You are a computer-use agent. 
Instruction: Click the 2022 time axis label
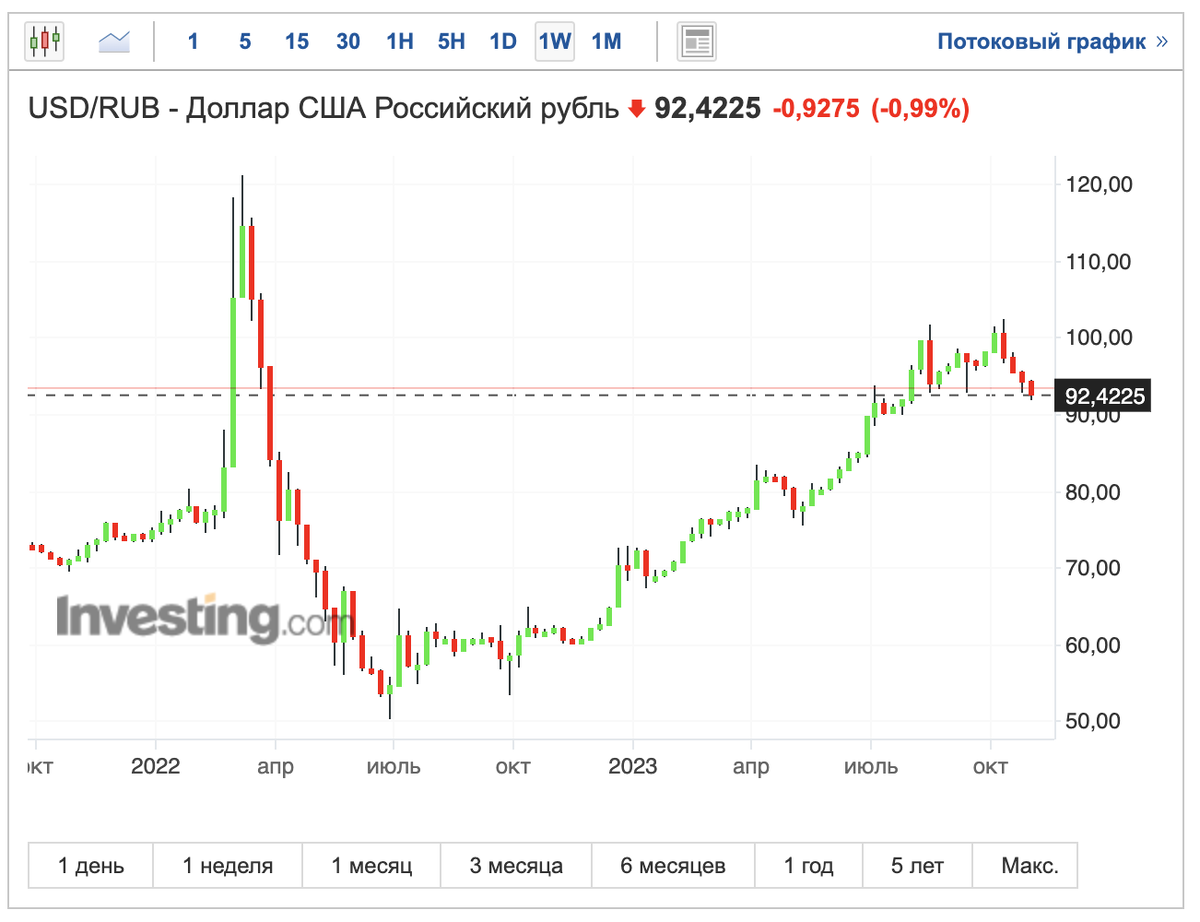[x=155, y=767]
